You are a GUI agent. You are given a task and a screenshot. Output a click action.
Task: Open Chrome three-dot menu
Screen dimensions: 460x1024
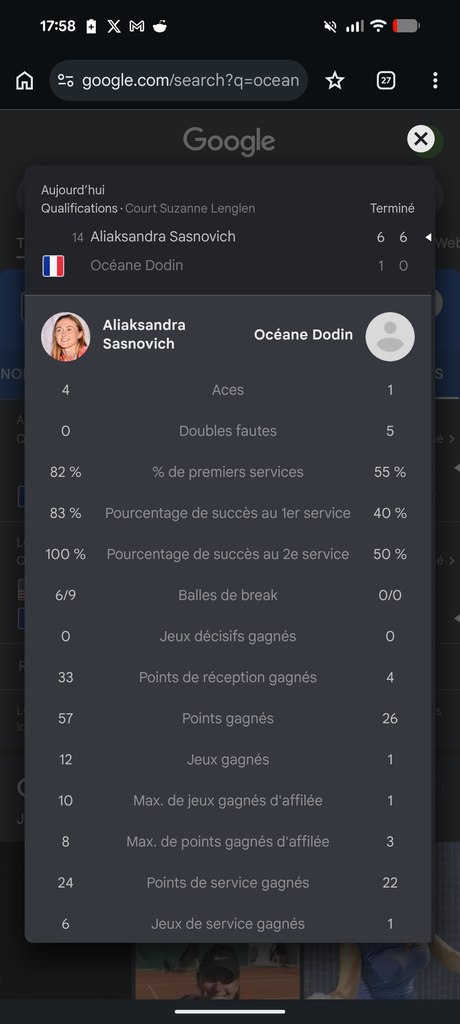pos(435,80)
